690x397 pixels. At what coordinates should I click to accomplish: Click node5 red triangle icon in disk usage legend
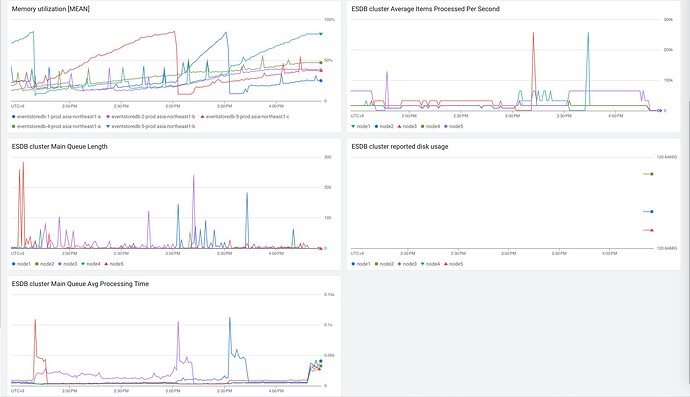coord(445,264)
